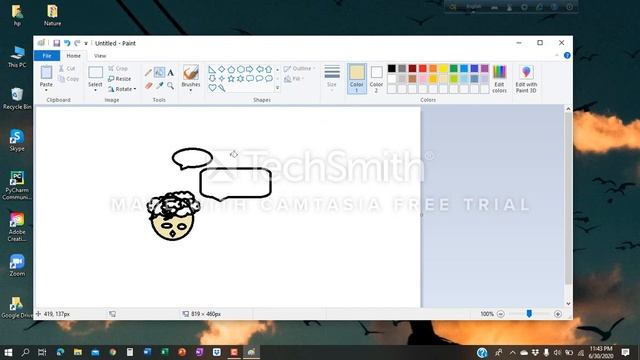This screenshot has height=360, width=640.
Task: Choose the hexagon shape
Action: [x=240, y=69]
